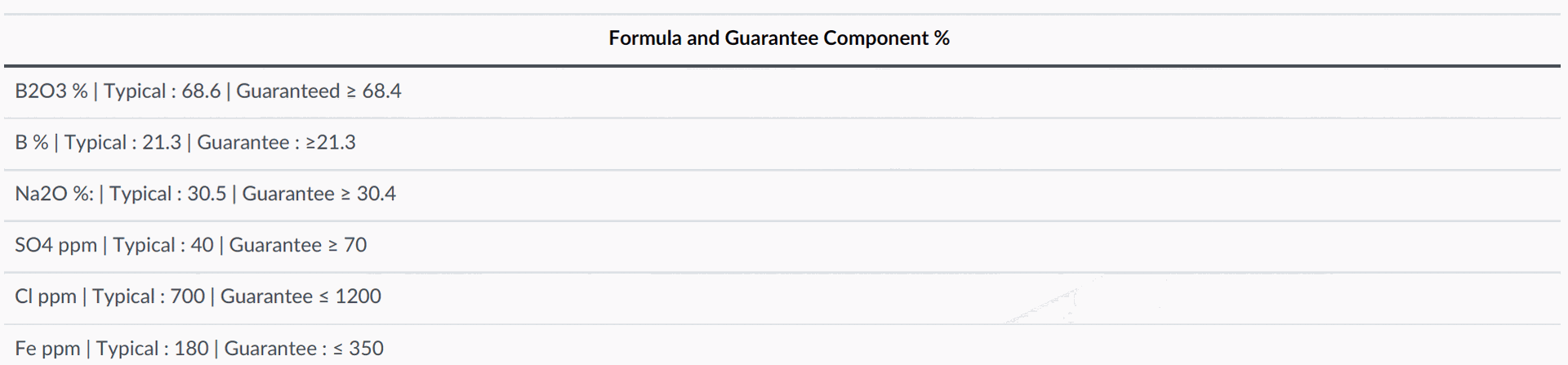This screenshot has height=365, width=1568.
Task: Click the 'B %' row label
Action: (x=32, y=142)
